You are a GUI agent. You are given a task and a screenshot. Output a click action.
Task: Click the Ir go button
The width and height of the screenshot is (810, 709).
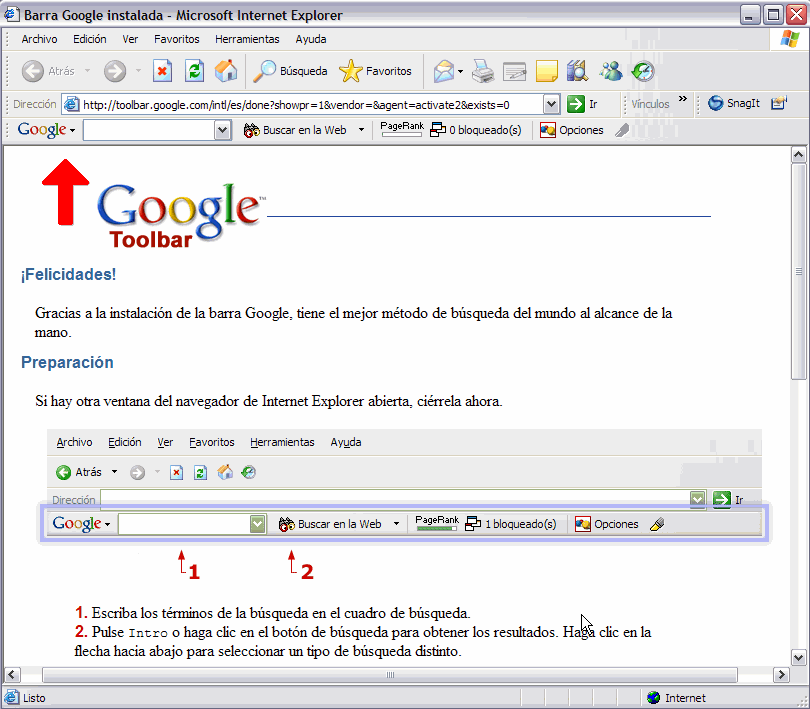pos(582,104)
